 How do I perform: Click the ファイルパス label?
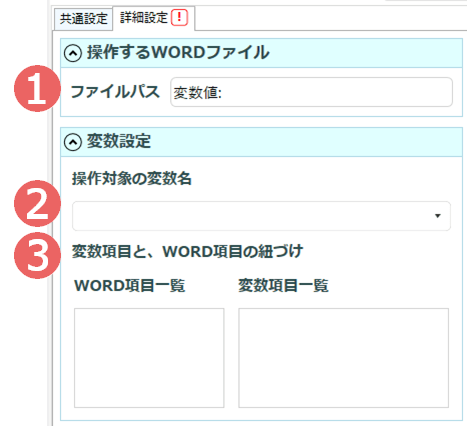tap(115, 92)
